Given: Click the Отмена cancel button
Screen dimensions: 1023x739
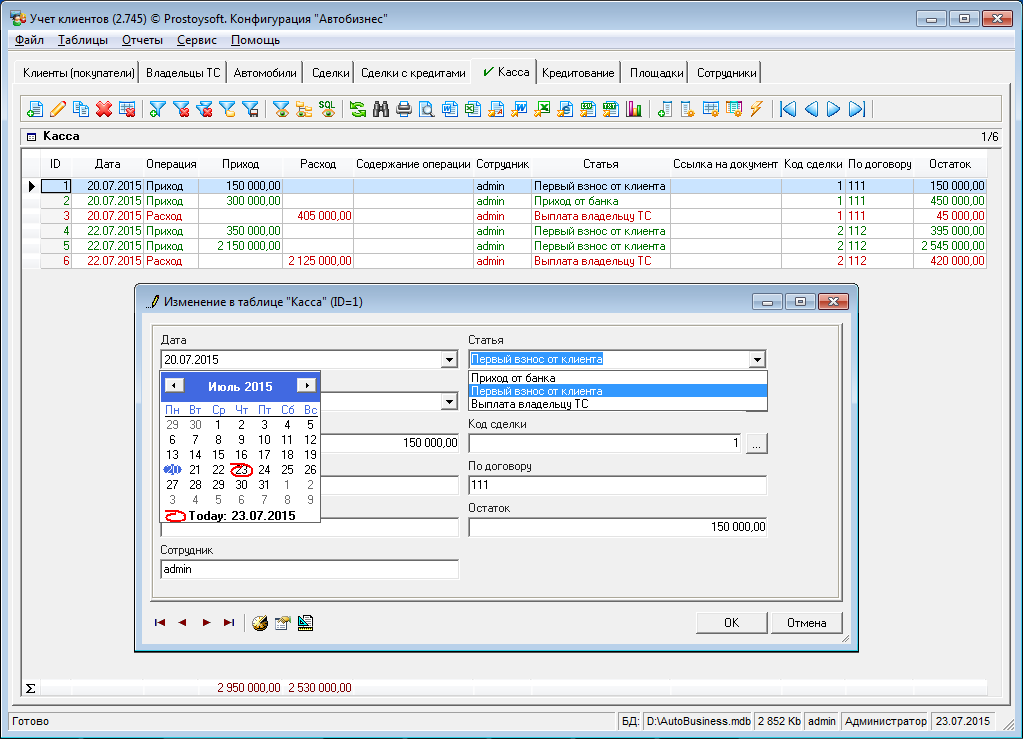Looking at the screenshot, I should coord(806,622).
